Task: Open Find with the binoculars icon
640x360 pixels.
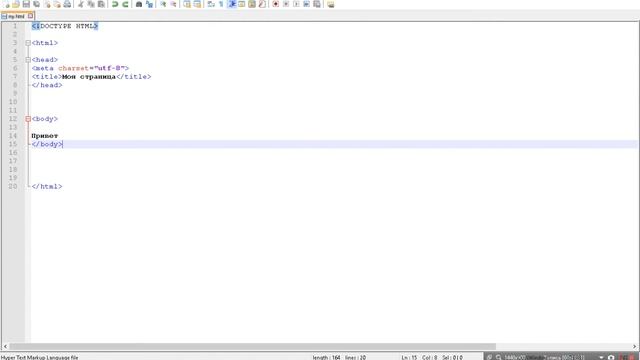Action: pyautogui.click(x=139, y=4)
